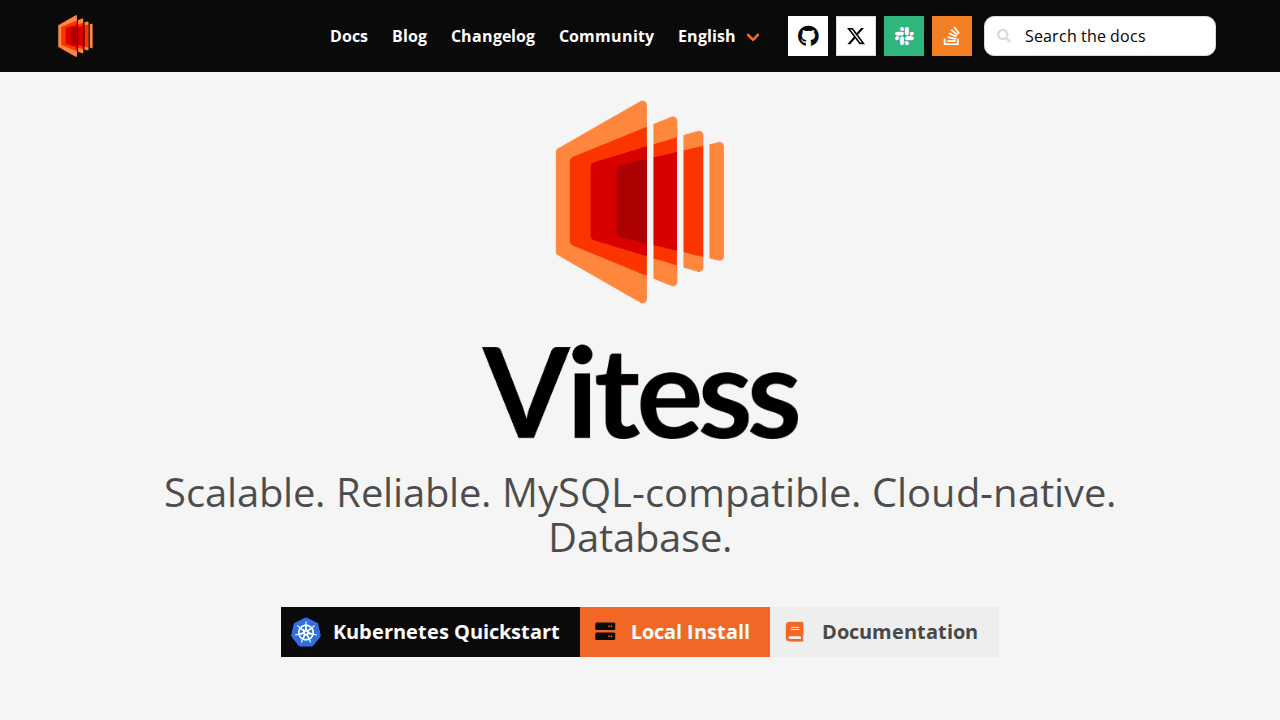Click the Kubernetes Quickstart button
The width and height of the screenshot is (1280, 720).
[430, 632]
